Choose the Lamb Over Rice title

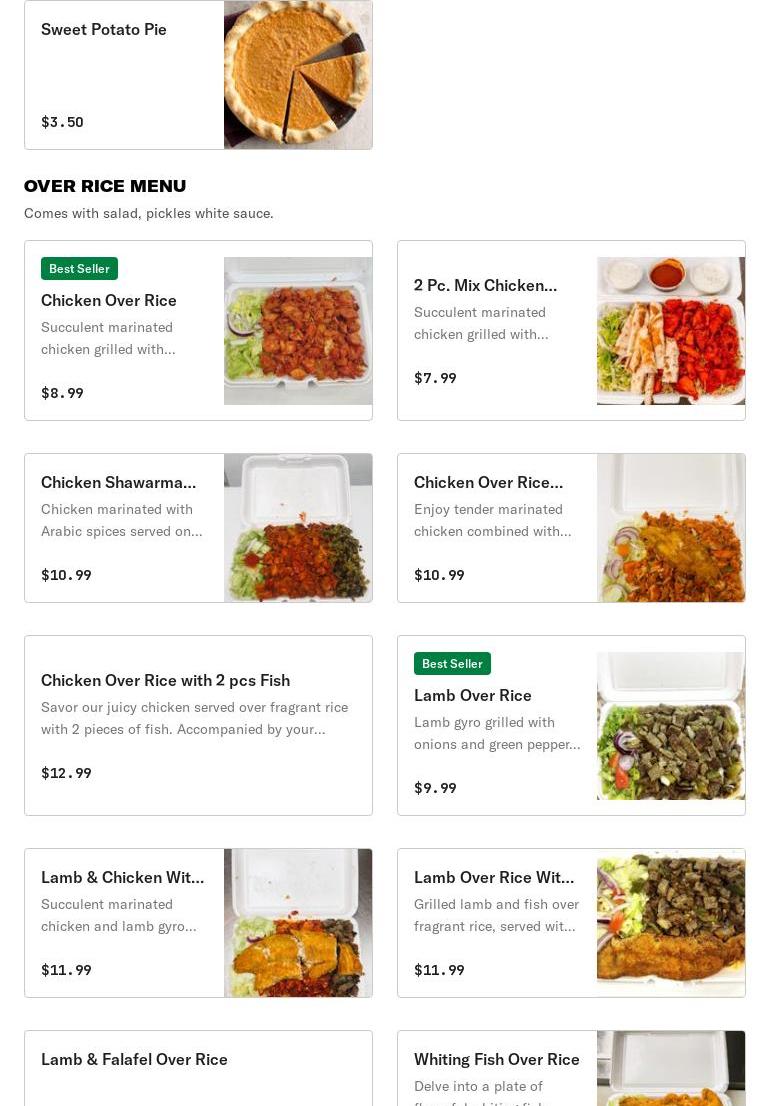tap(472, 695)
